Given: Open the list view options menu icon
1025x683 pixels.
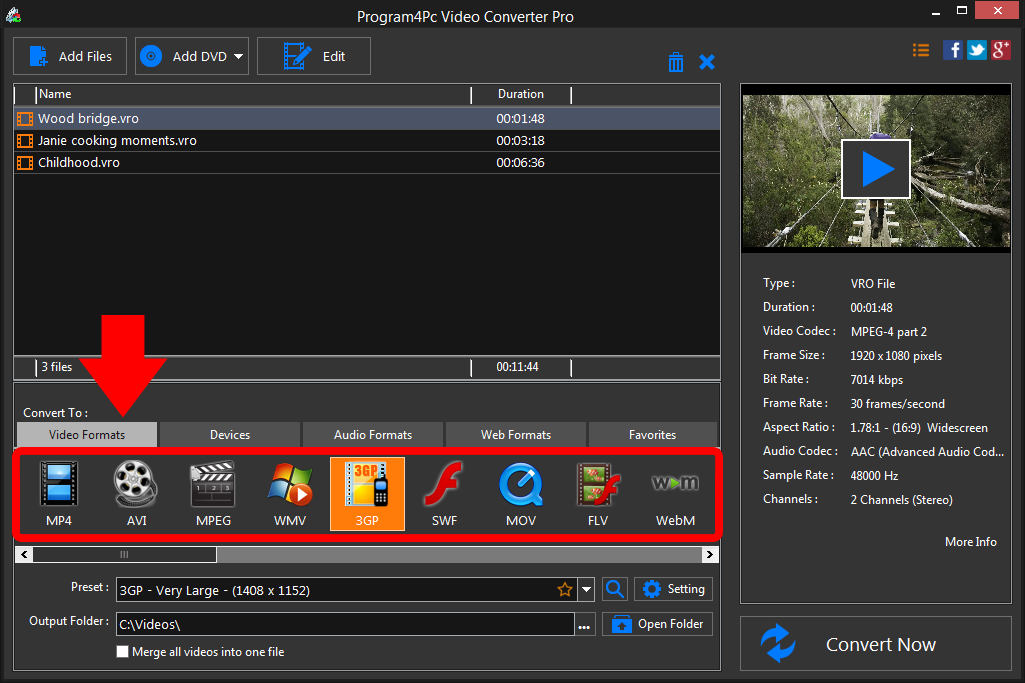Looking at the screenshot, I should pyautogui.click(x=921, y=50).
